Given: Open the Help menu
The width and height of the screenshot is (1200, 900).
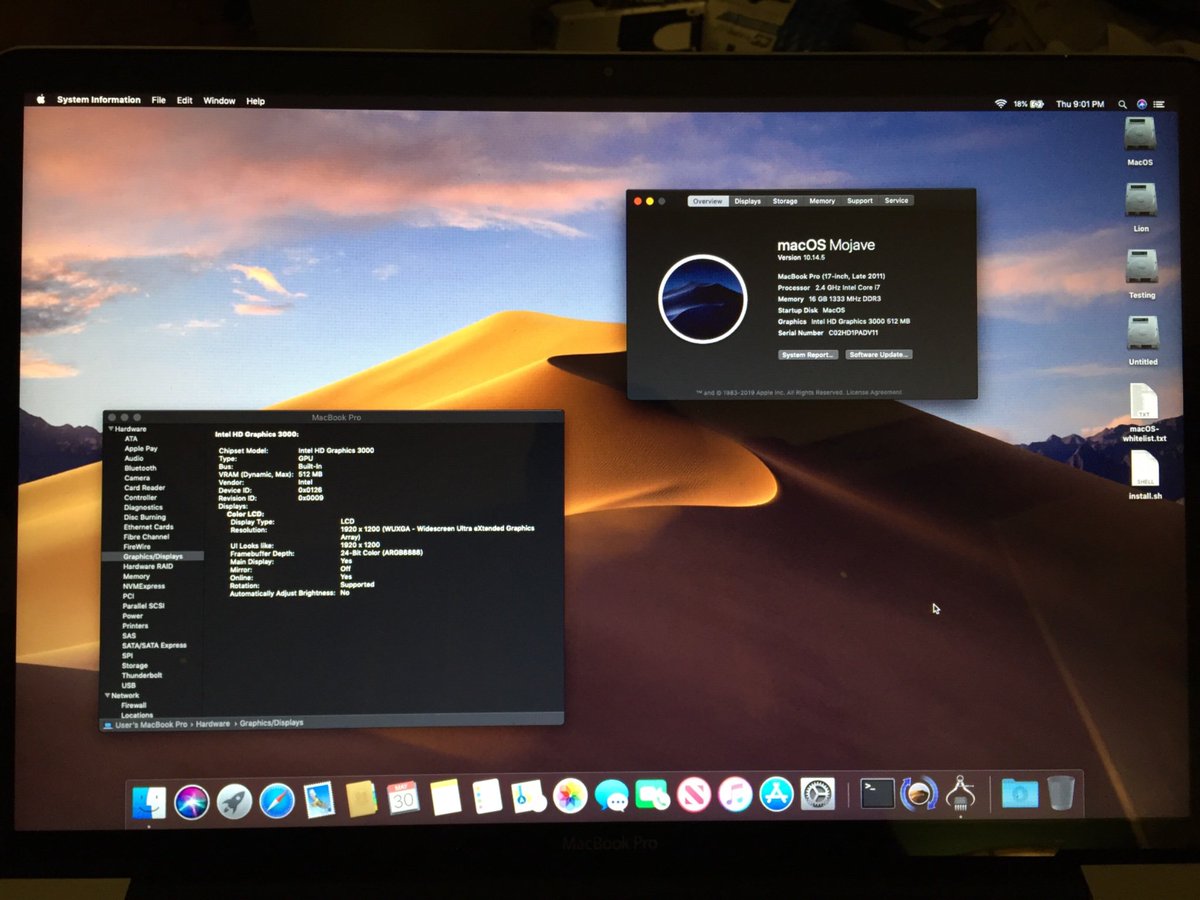Looking at the screenshot, I should (256, 101).
